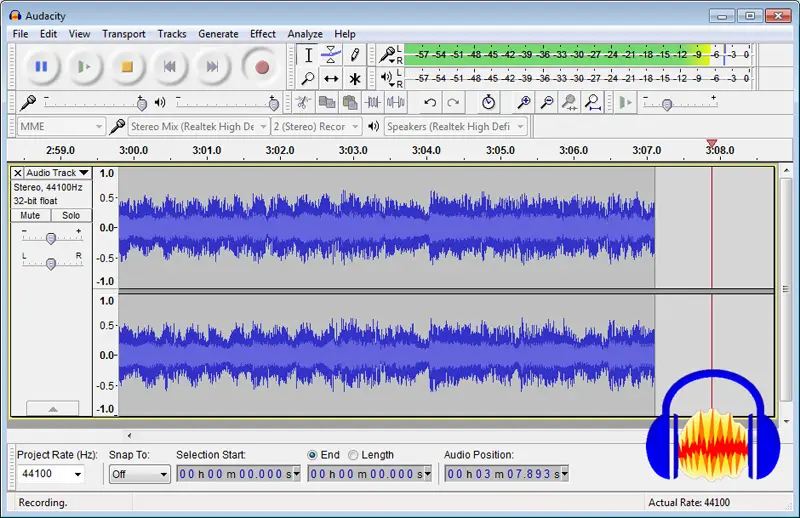Select the Multi-Tool asterisk icon
The height and width of the screenshot is (518, 800).
(354, 78)
